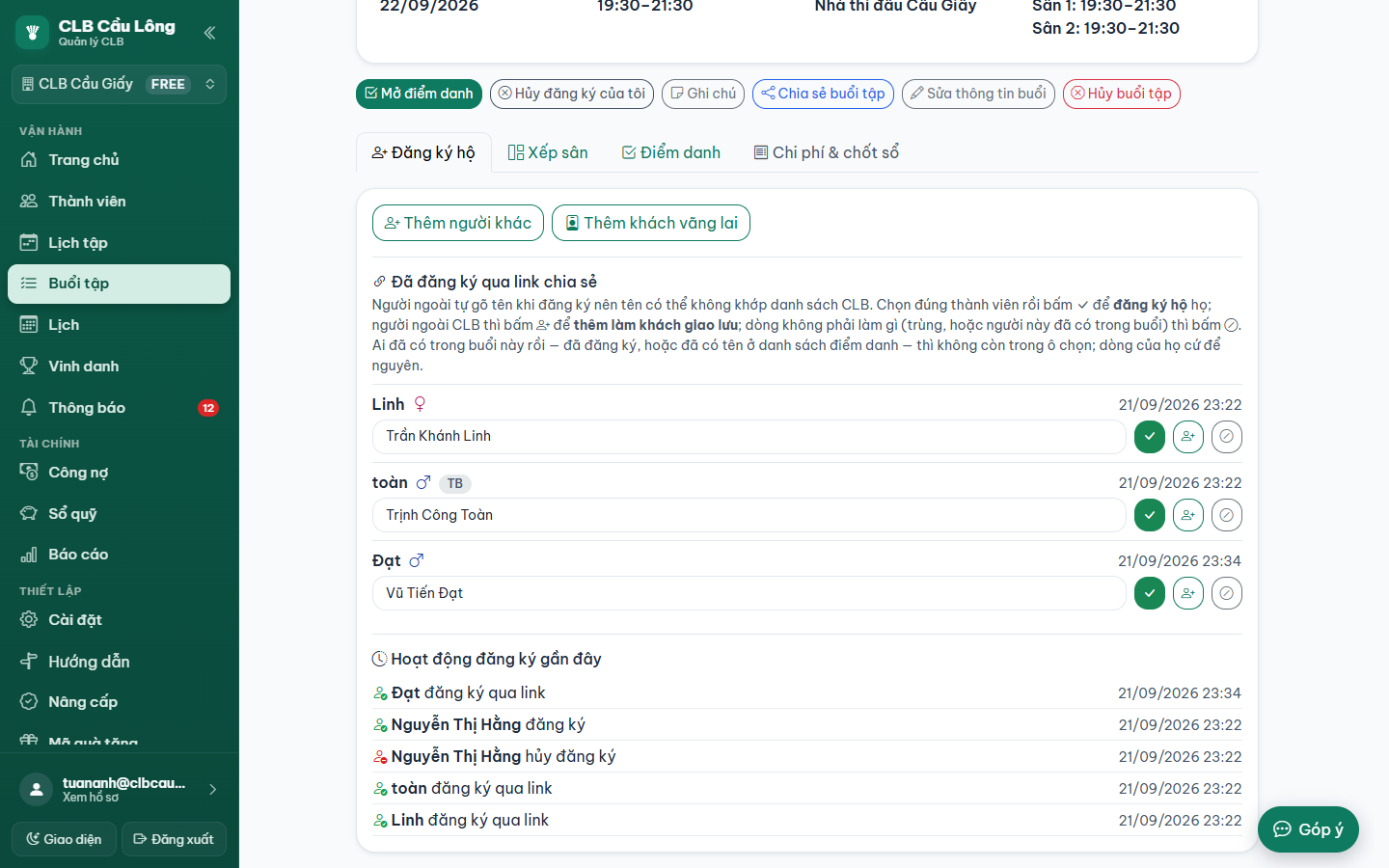1389x868 pixels.
Task: Open the CLB Cầu Giấy club switcher
Action: click(120, 84)
